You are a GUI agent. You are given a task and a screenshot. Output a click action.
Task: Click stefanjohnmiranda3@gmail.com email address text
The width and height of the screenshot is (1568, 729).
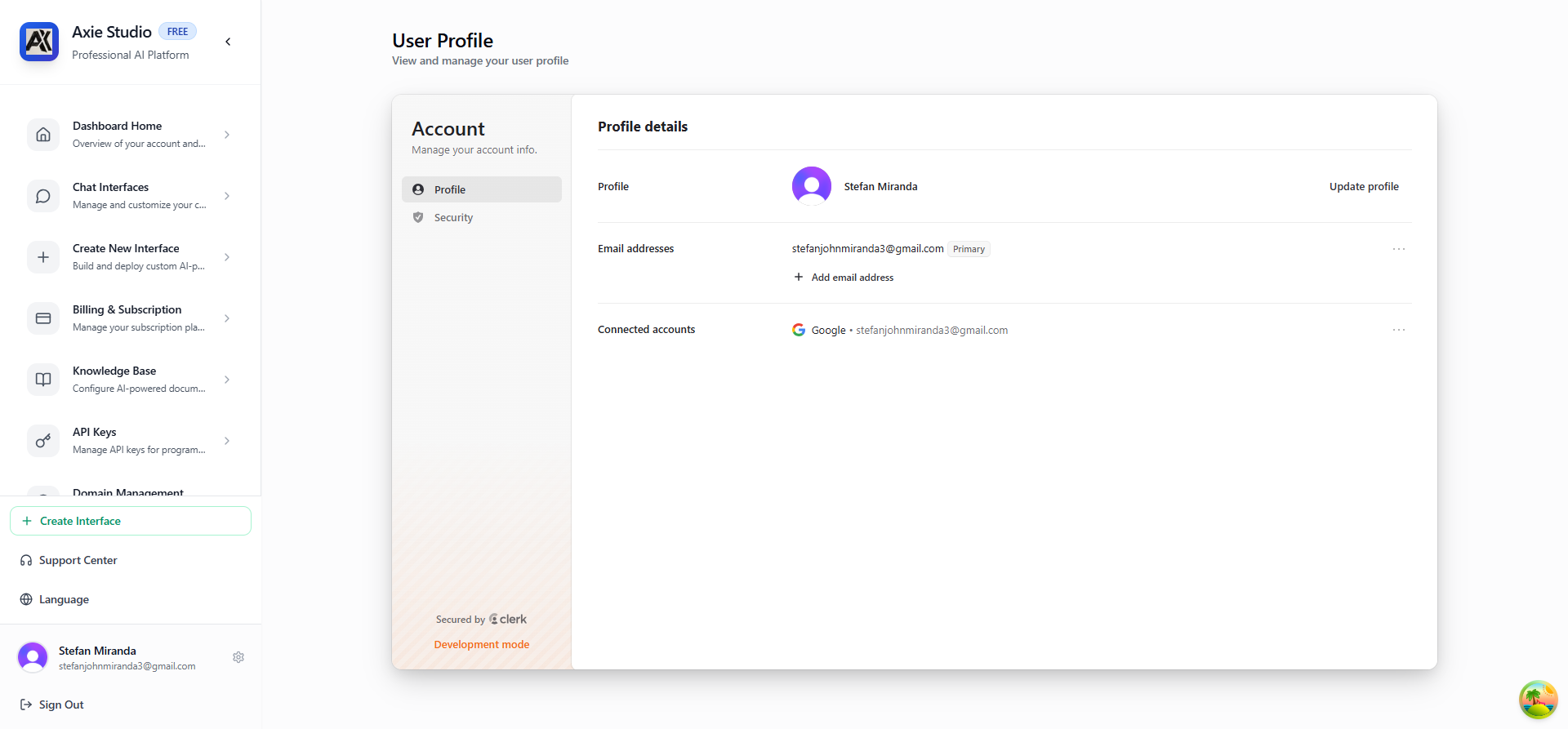tap(867, 248)
